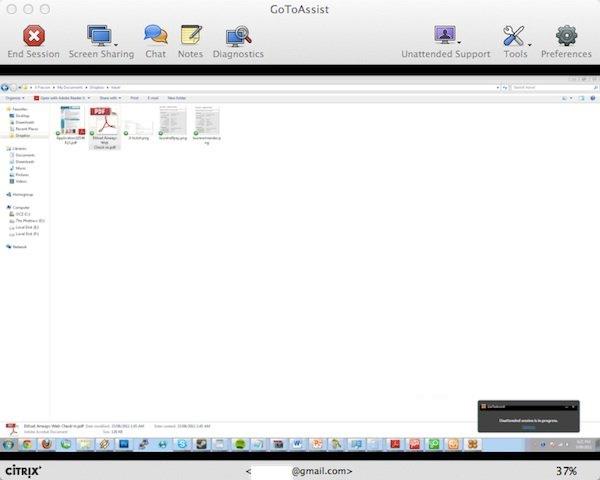Select the Etihad Airways Web Check-in PDF file

[x=104, y=128]
